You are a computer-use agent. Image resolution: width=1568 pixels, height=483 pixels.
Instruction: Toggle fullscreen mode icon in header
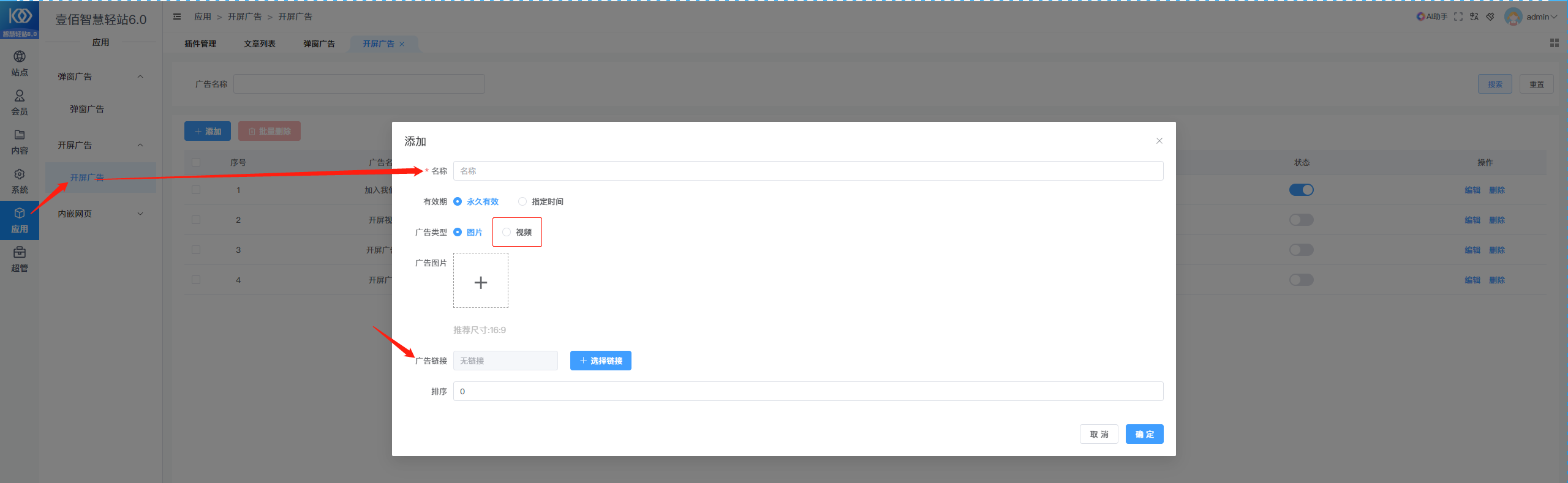(1458, 17)
